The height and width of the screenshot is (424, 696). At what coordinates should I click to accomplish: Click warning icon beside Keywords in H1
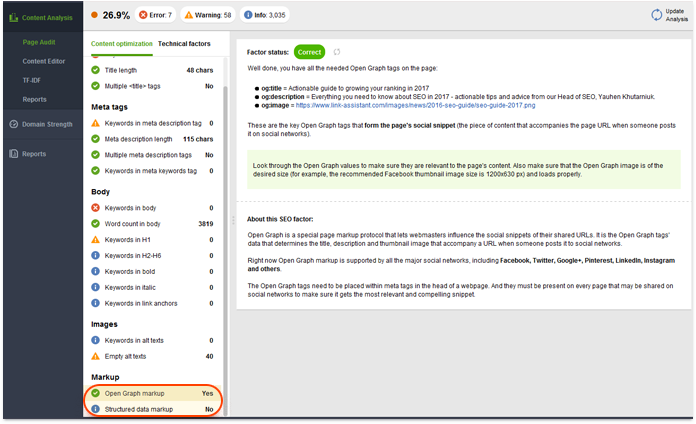pos(95,240)
